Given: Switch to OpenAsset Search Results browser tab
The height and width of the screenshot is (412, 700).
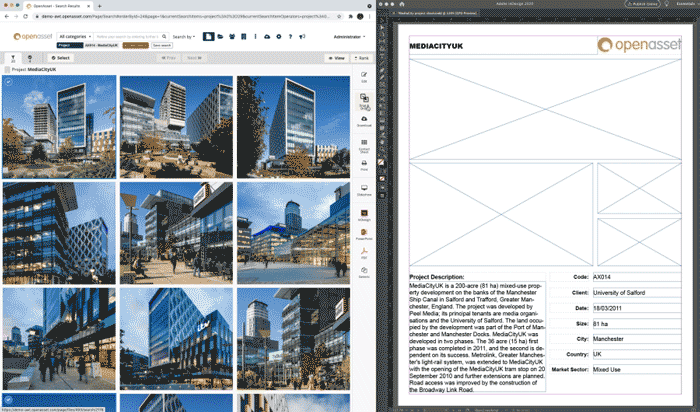Looking at the screenshot, I should click(x=57, y=6).
